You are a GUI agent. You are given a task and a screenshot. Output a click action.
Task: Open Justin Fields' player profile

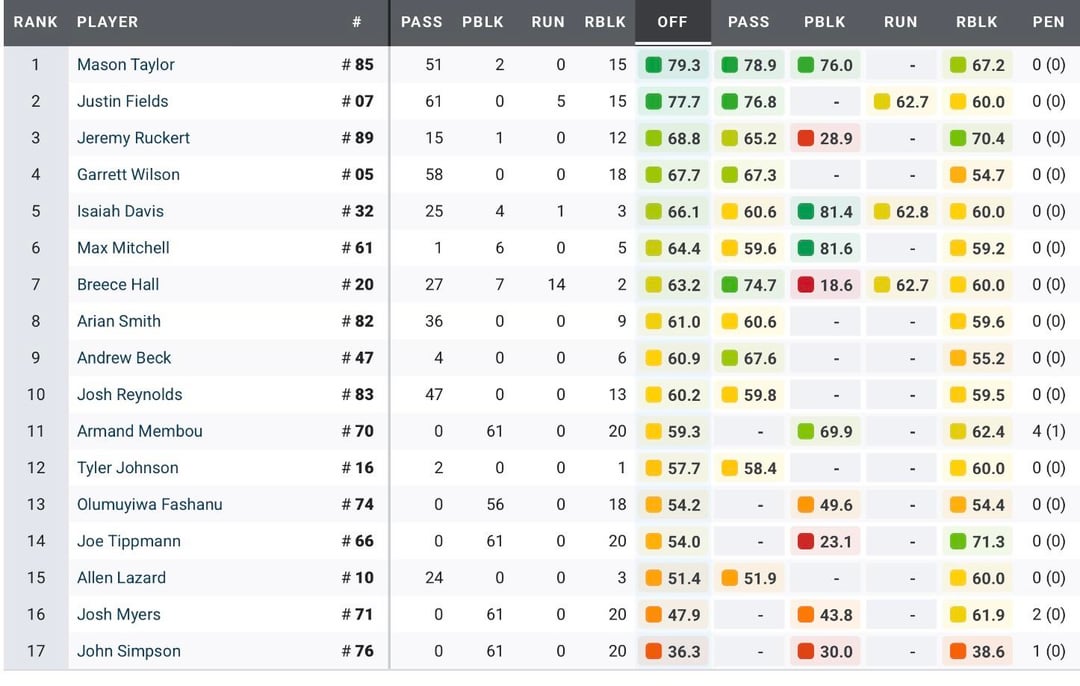pos(123,101)
